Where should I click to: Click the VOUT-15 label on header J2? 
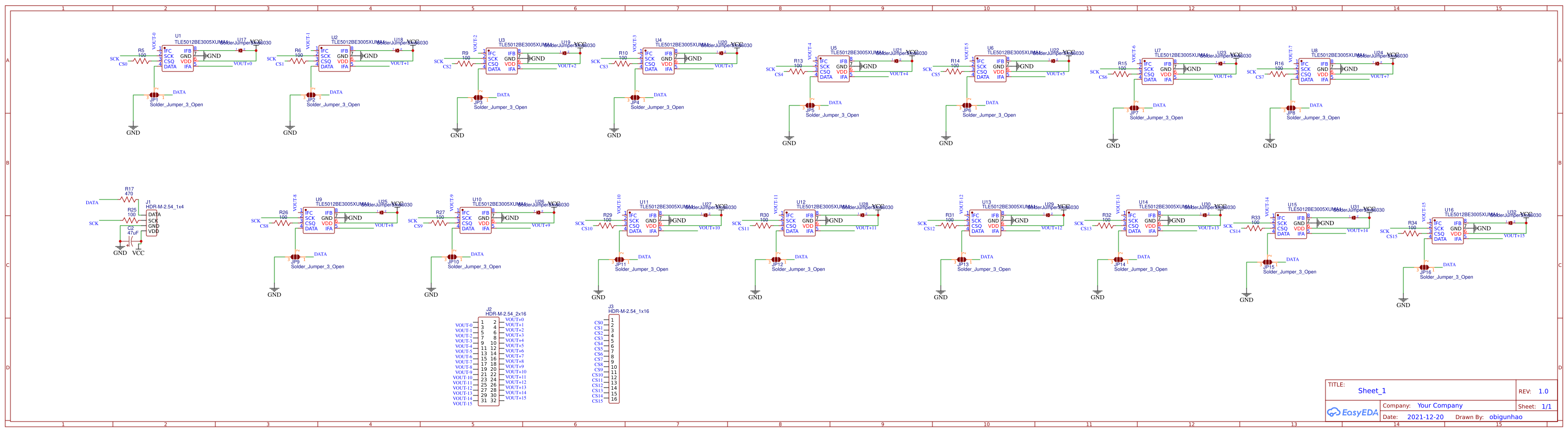[x=463, y=403]
